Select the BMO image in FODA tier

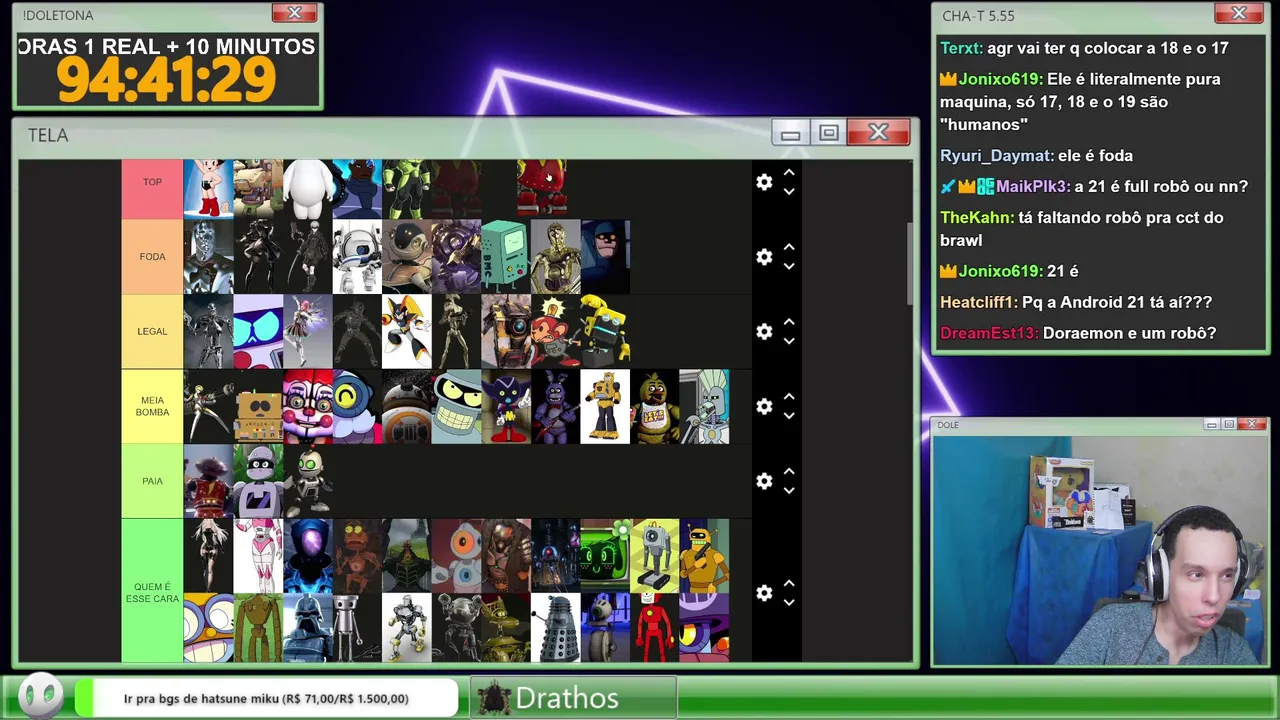click(506, 257)
